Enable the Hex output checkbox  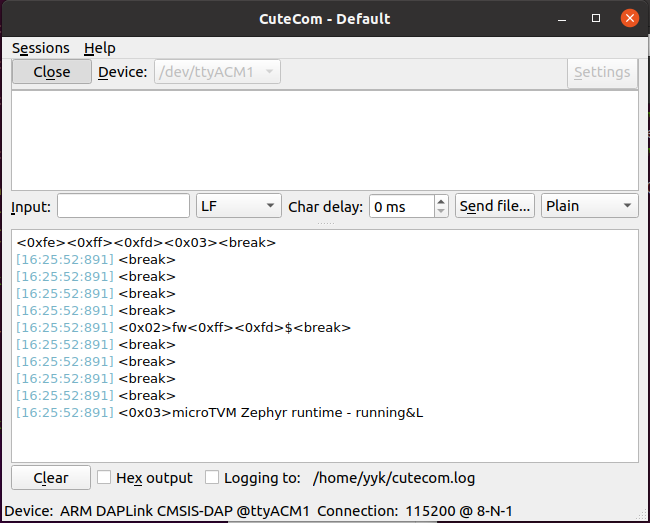click(x=104, y=478)
